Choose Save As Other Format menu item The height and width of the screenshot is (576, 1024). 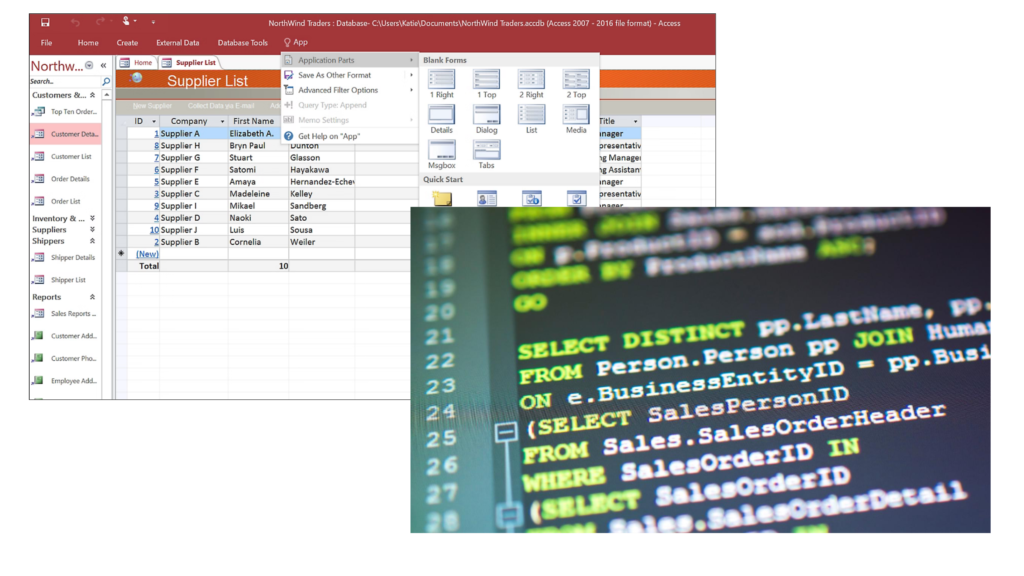[350, 75]
